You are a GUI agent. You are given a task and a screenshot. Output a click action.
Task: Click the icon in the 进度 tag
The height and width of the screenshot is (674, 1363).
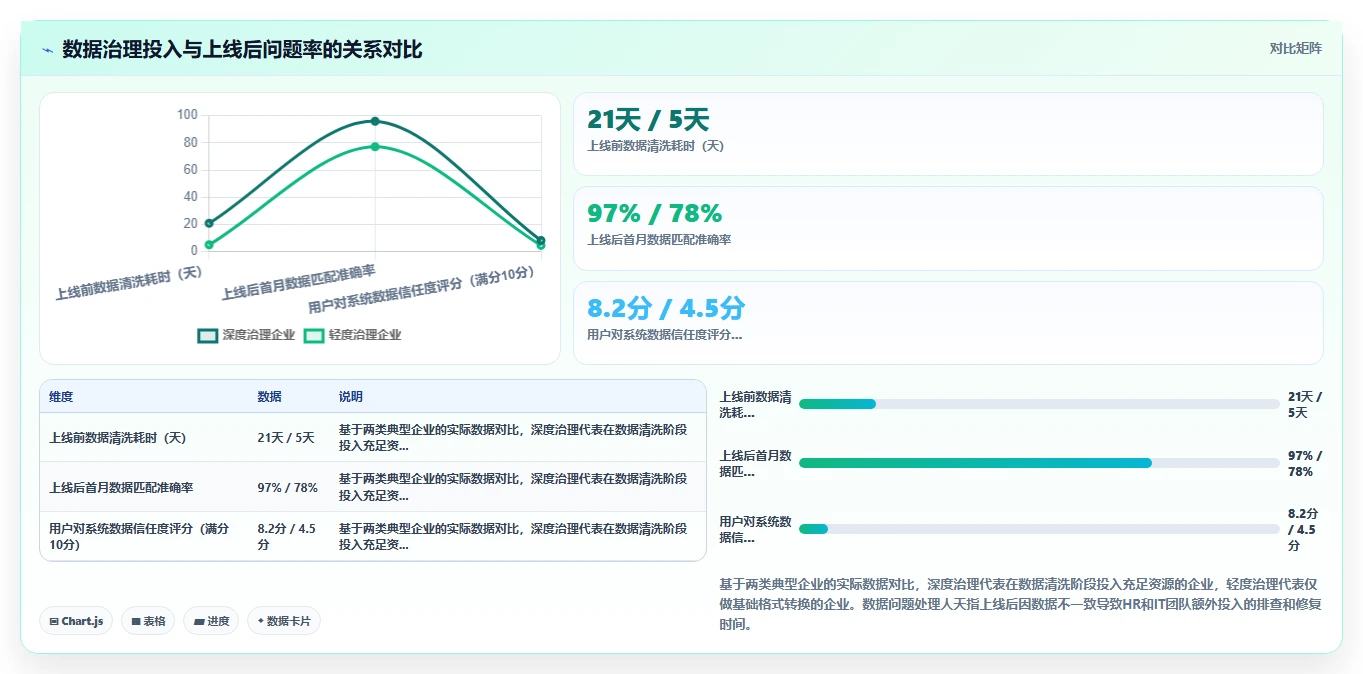tap(199, 621)
